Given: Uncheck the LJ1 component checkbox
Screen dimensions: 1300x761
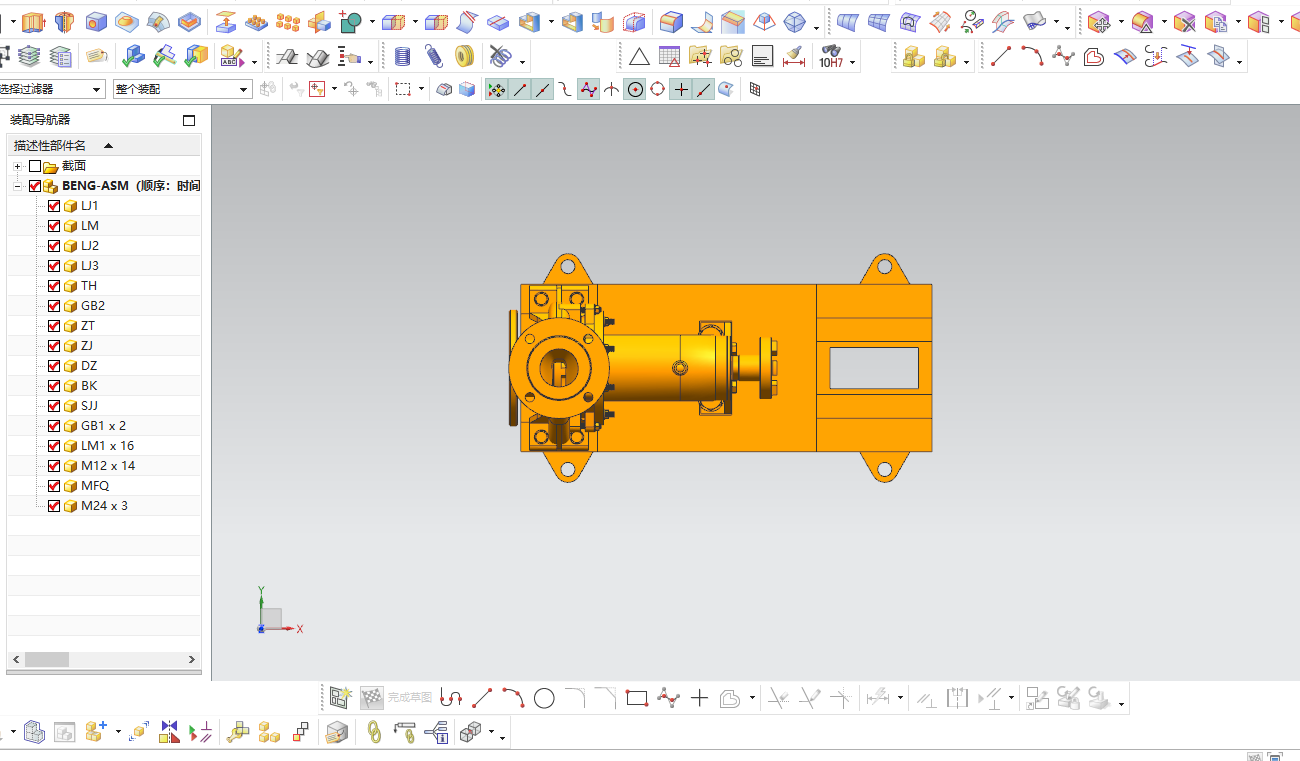Looking at the screenshot, I should pos(54,206).
